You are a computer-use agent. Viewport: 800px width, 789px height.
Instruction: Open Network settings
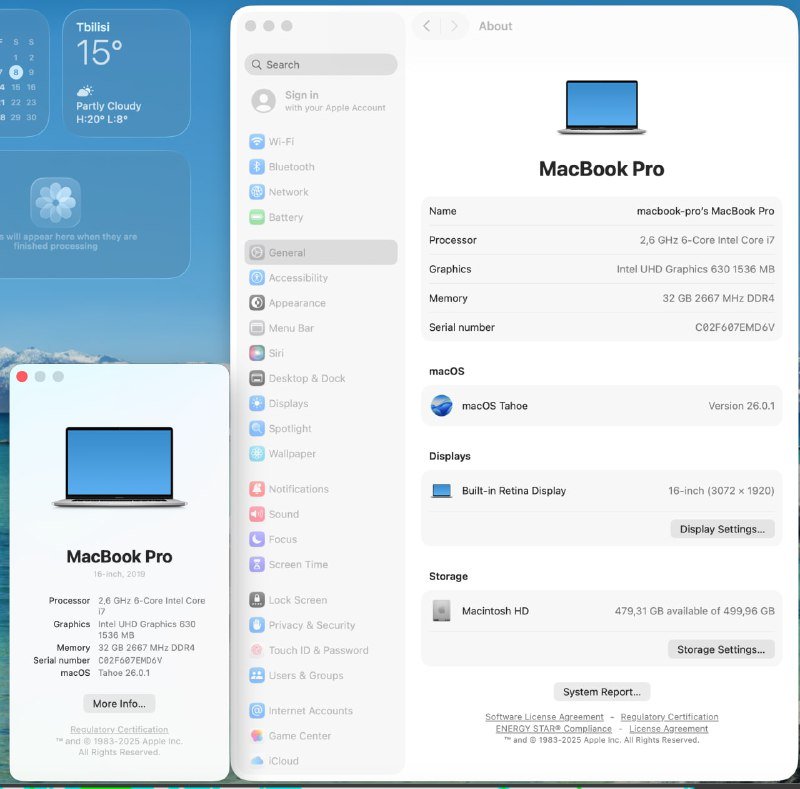[287, 192]
